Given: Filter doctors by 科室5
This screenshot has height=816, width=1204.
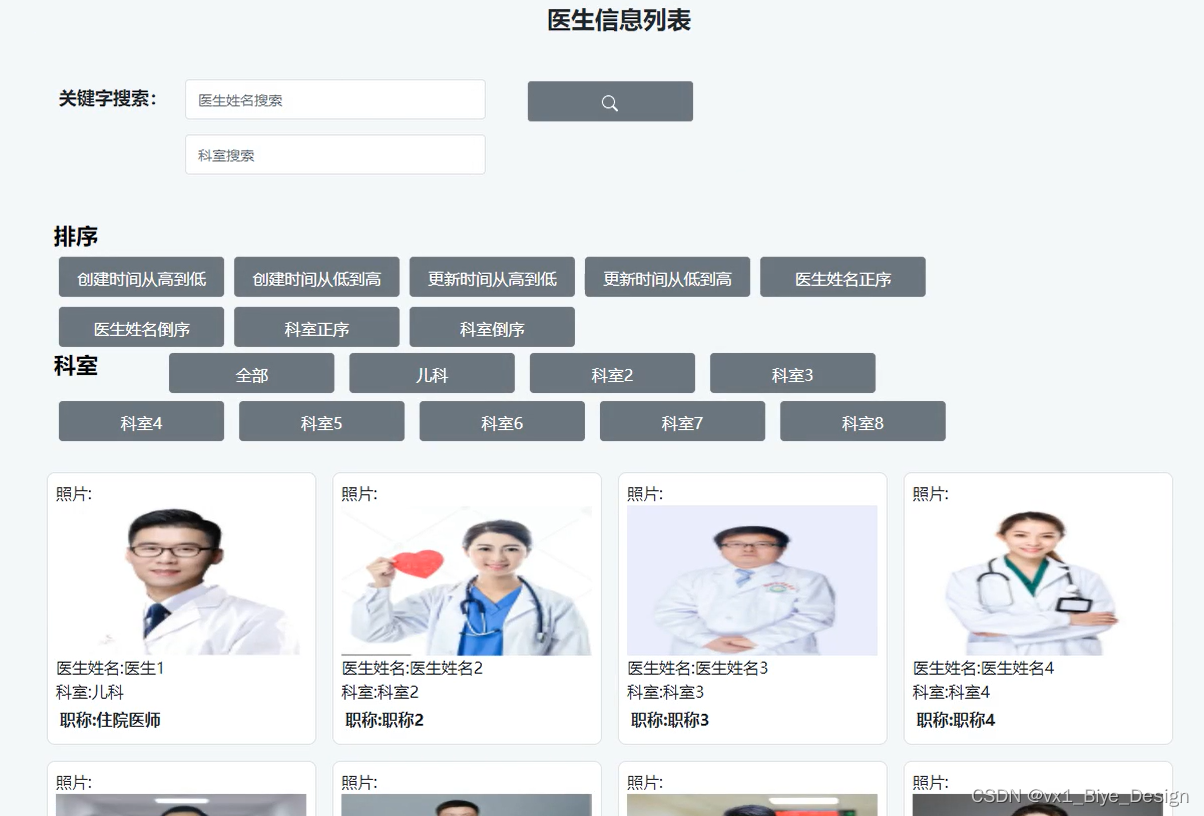Looking at the screenshot, I should tap(322, 421).
